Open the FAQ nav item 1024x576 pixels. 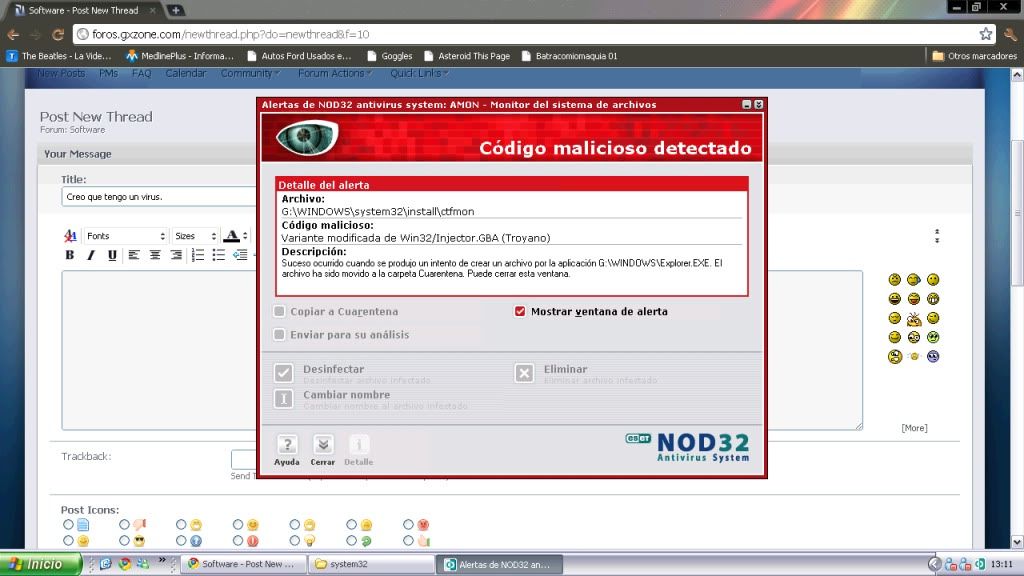tap(141, 73)
